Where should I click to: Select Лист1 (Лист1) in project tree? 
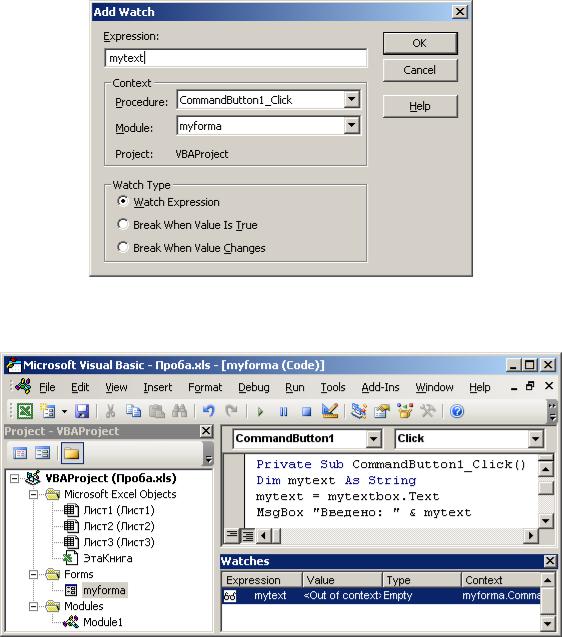[119, 510]
